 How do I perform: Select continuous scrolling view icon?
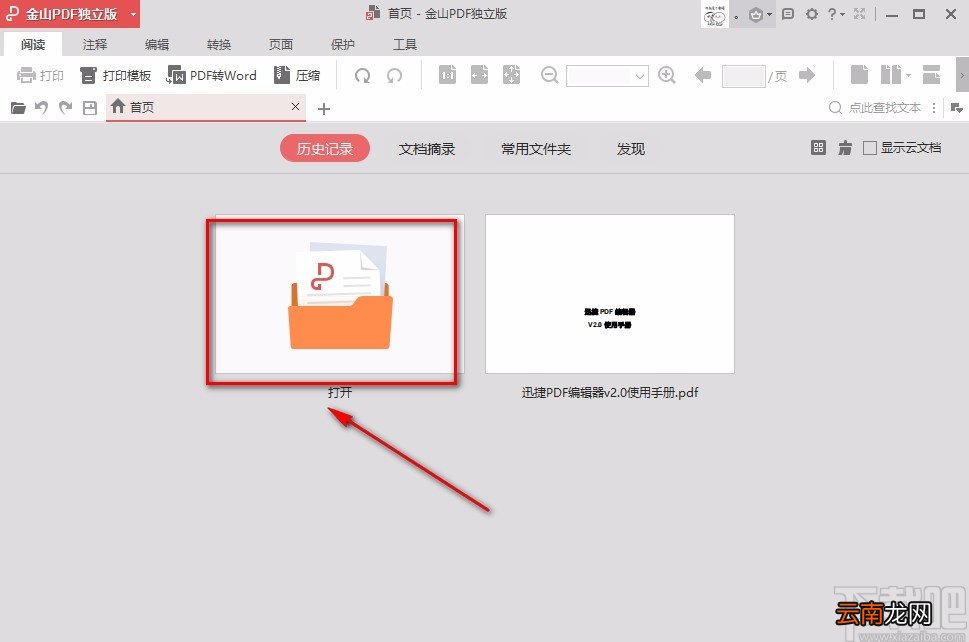point(931,75)
